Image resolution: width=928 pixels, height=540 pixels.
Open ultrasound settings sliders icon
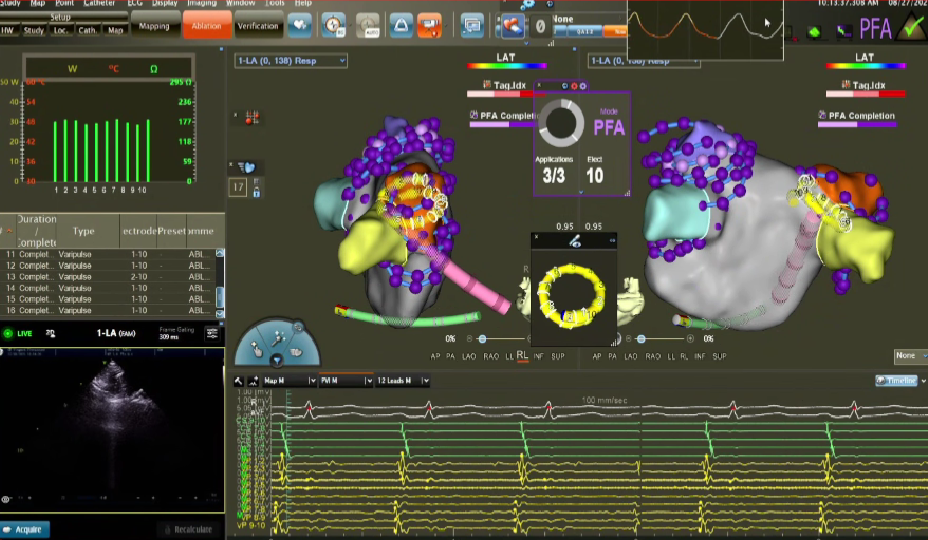(212, 333)
